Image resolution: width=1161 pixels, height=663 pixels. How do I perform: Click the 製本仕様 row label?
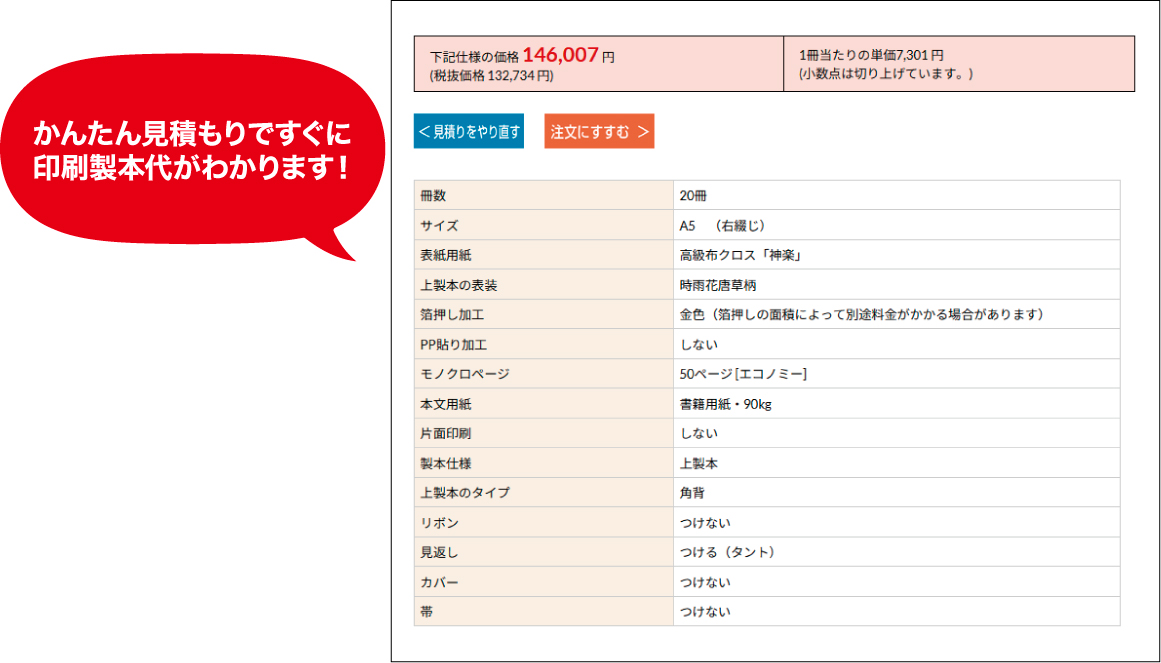(x=445, y=463)
